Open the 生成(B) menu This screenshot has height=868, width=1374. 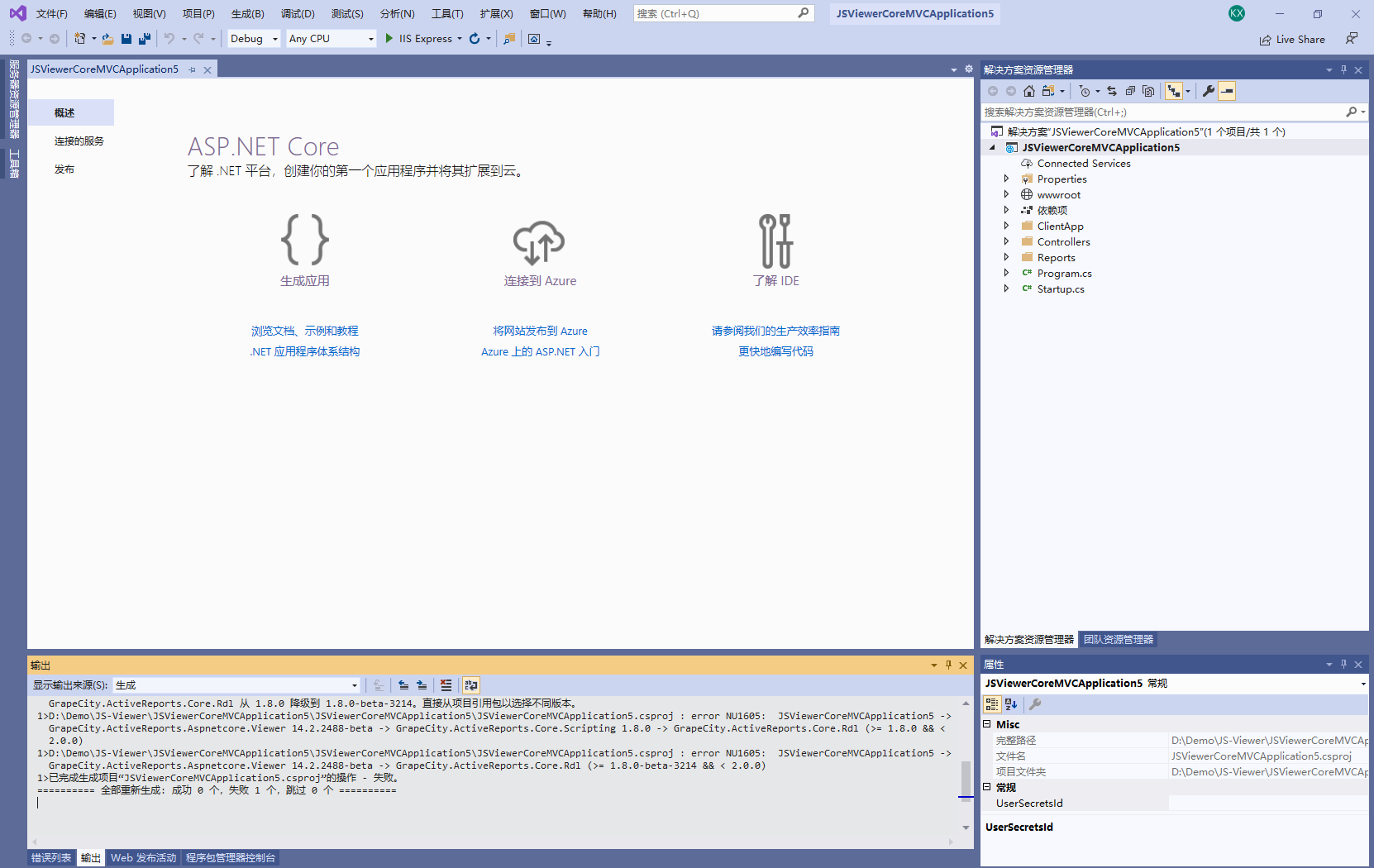point(247,13)
